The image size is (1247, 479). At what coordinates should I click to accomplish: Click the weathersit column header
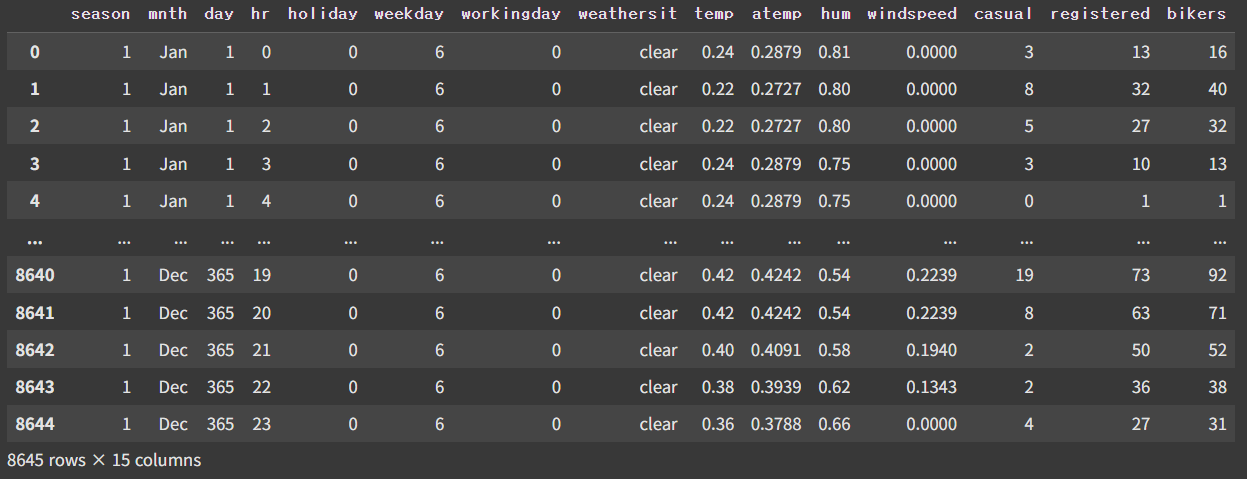point(627,14)
